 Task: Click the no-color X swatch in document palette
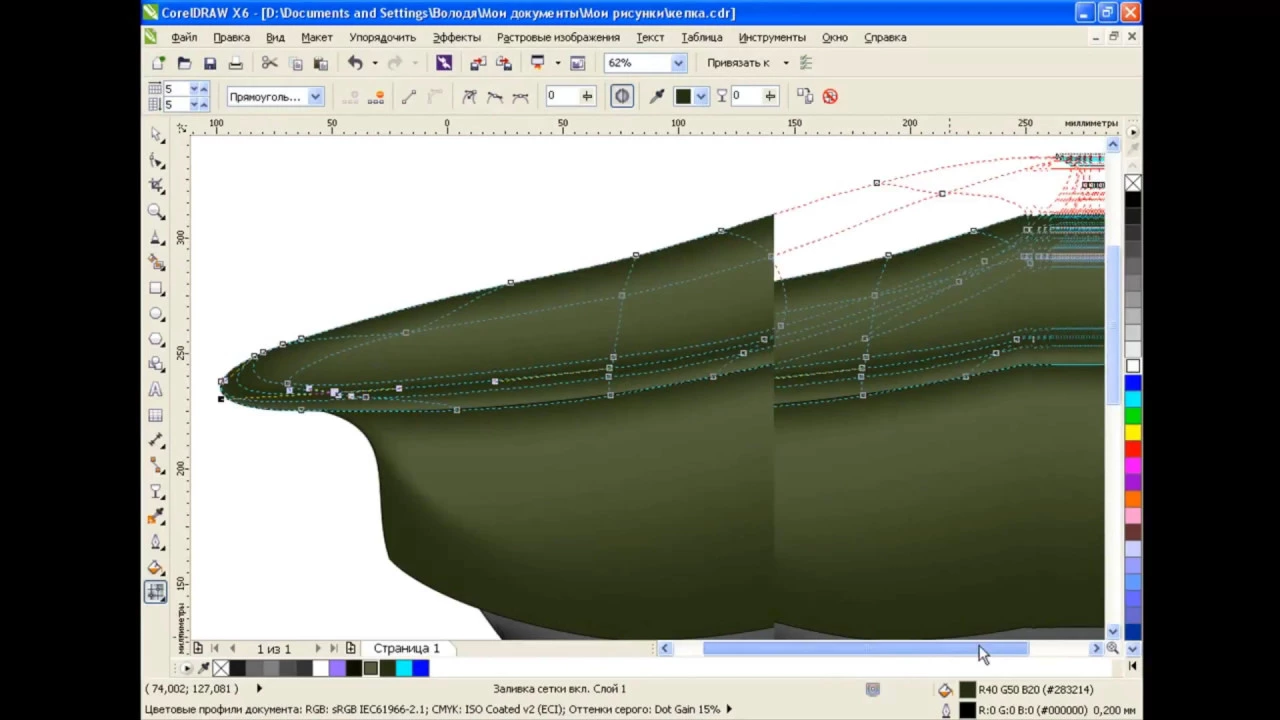(221, 668)
